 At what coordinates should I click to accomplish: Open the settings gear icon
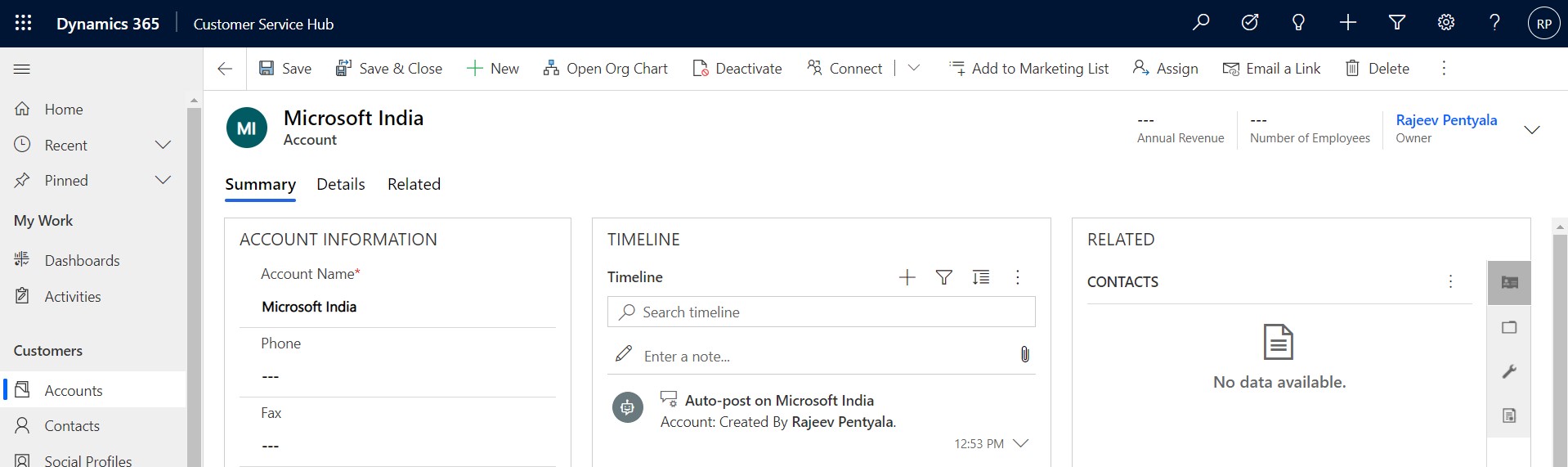click(x=1446, y=23)
